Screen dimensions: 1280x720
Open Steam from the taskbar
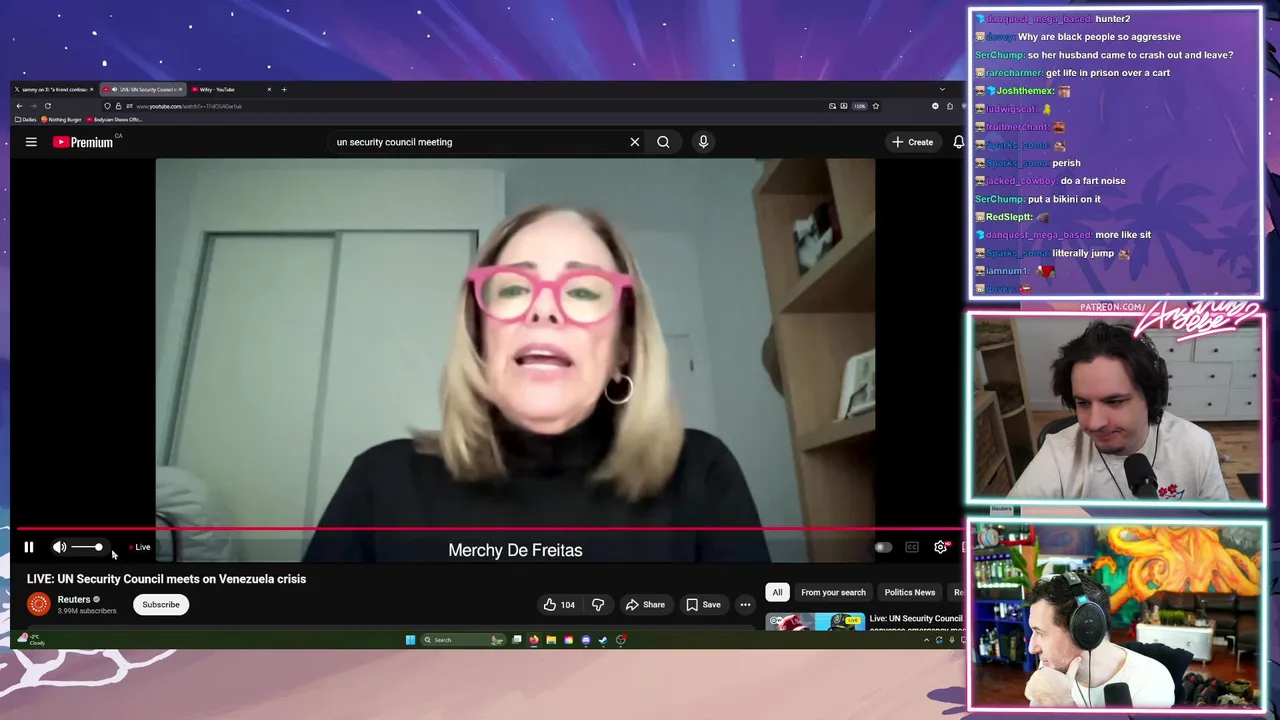(x=602, y=640)
